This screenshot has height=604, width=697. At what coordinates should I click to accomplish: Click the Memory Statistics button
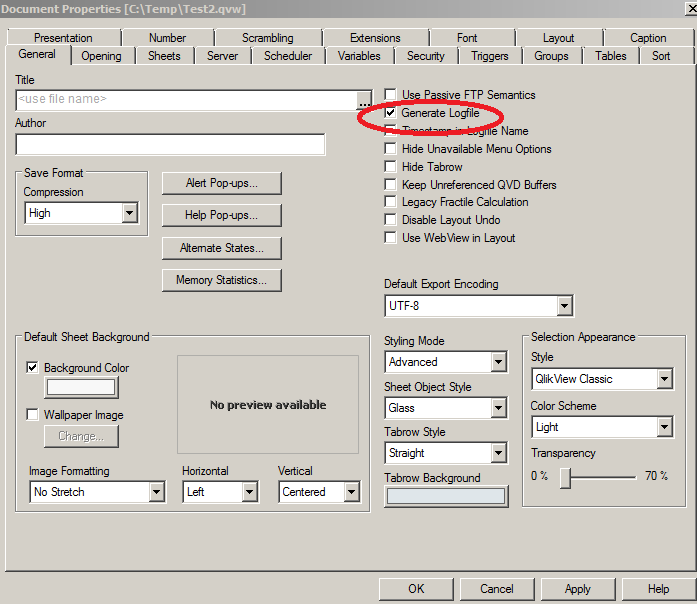click(x=222, y=280)
